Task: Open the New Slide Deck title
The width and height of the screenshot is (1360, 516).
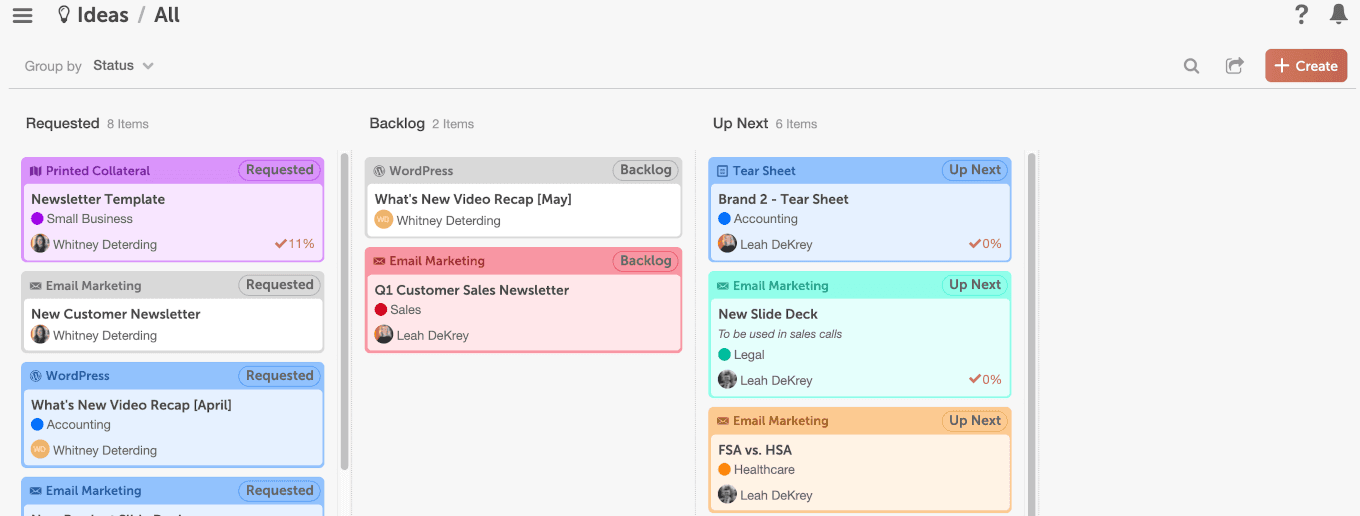Action: point(768,314)
